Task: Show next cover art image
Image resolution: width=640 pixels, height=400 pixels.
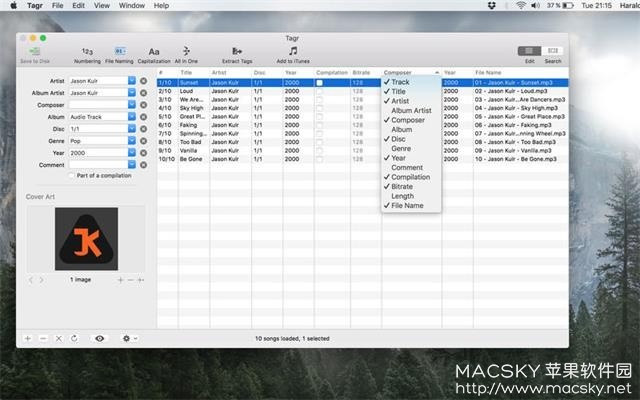Action: tap(41, 280)
